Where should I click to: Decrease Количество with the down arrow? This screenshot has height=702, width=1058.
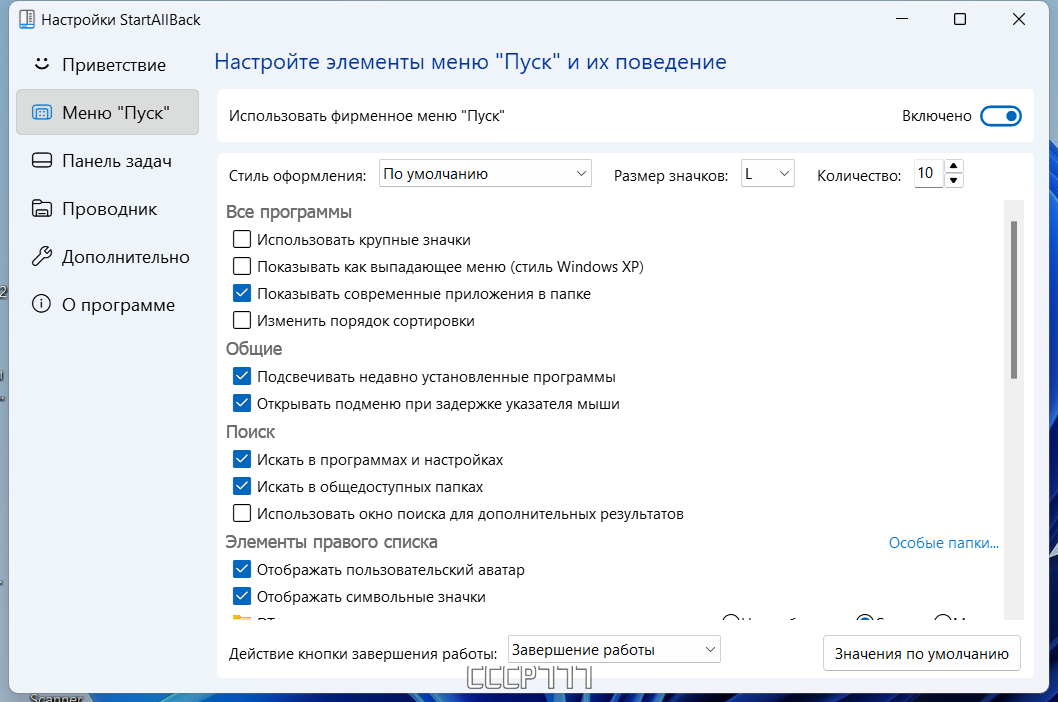[x=953, y=180]
